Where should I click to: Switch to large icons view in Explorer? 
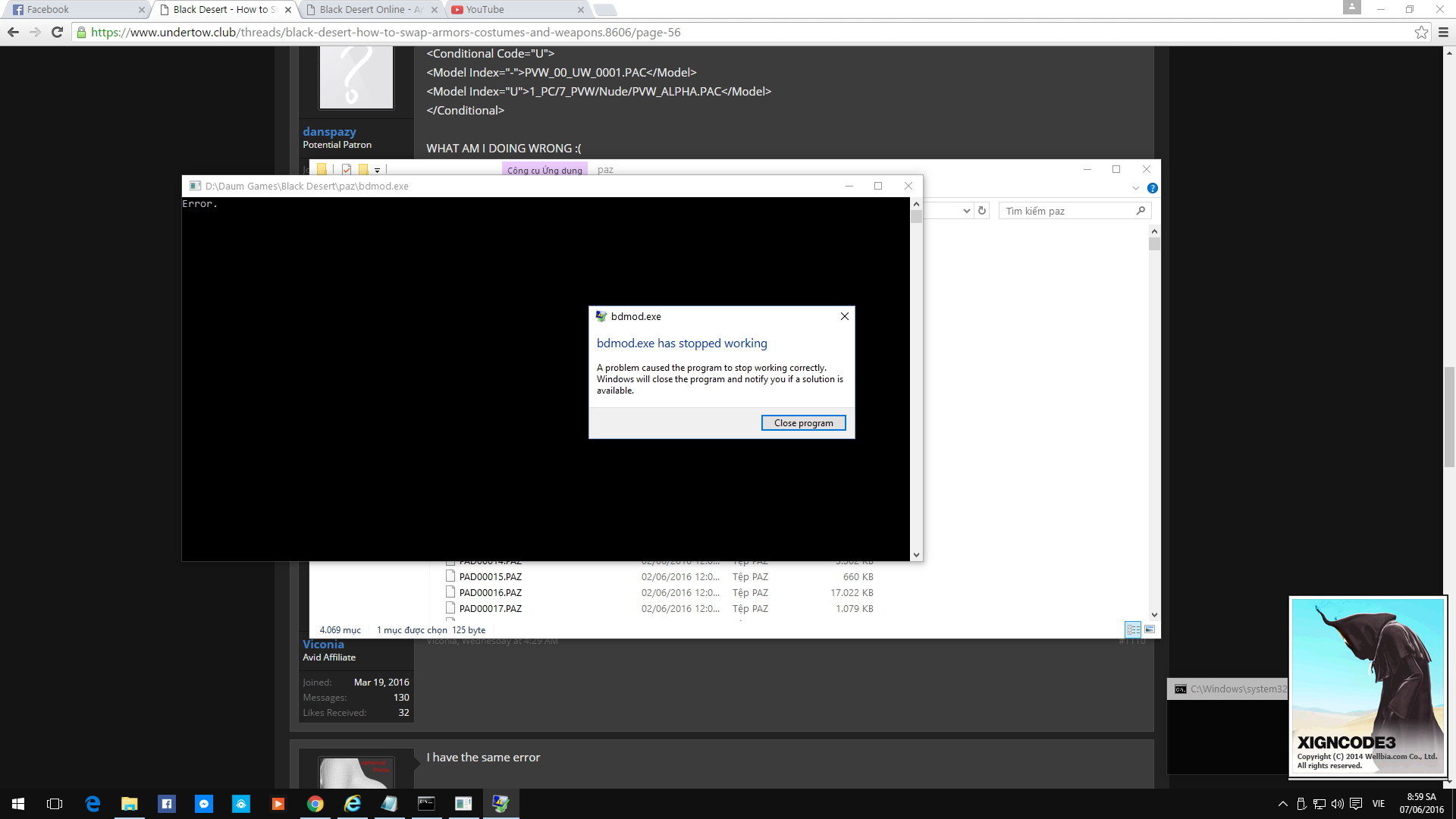click(1150, 629)
